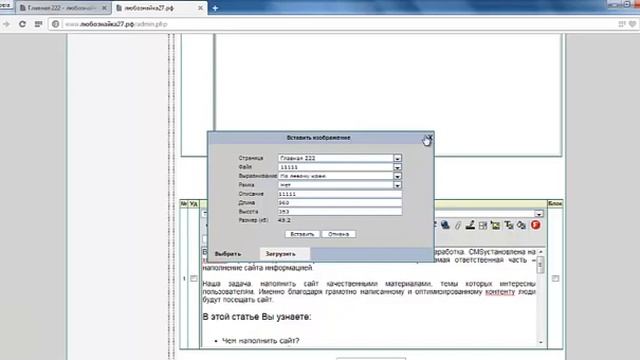640x360 pixels.
Task: Expand the 'Файл' dropdown showing 11111
Action: (x=398, y=167)
